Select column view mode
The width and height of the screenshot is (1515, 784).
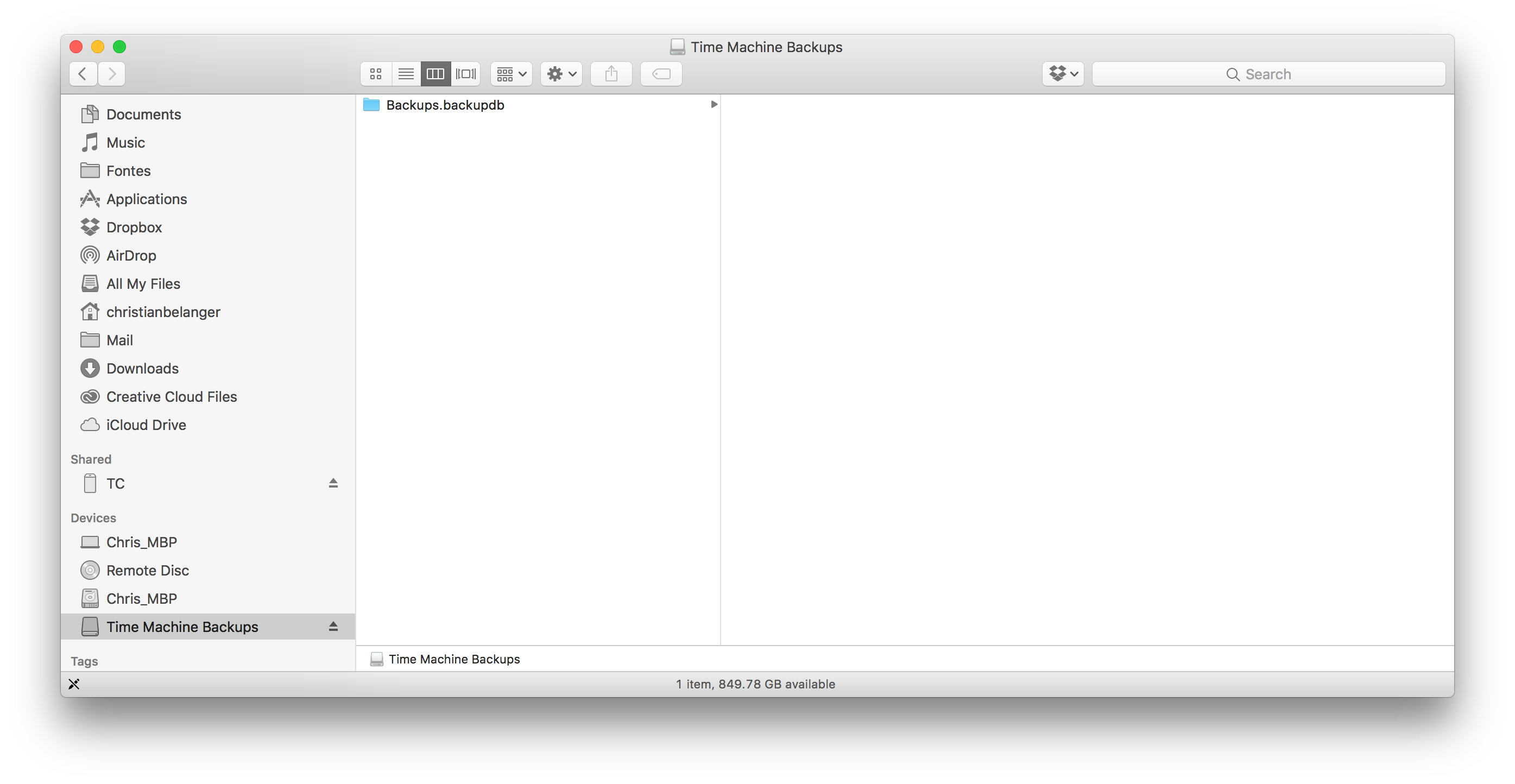pyautogui.click(x=436, y=74)
